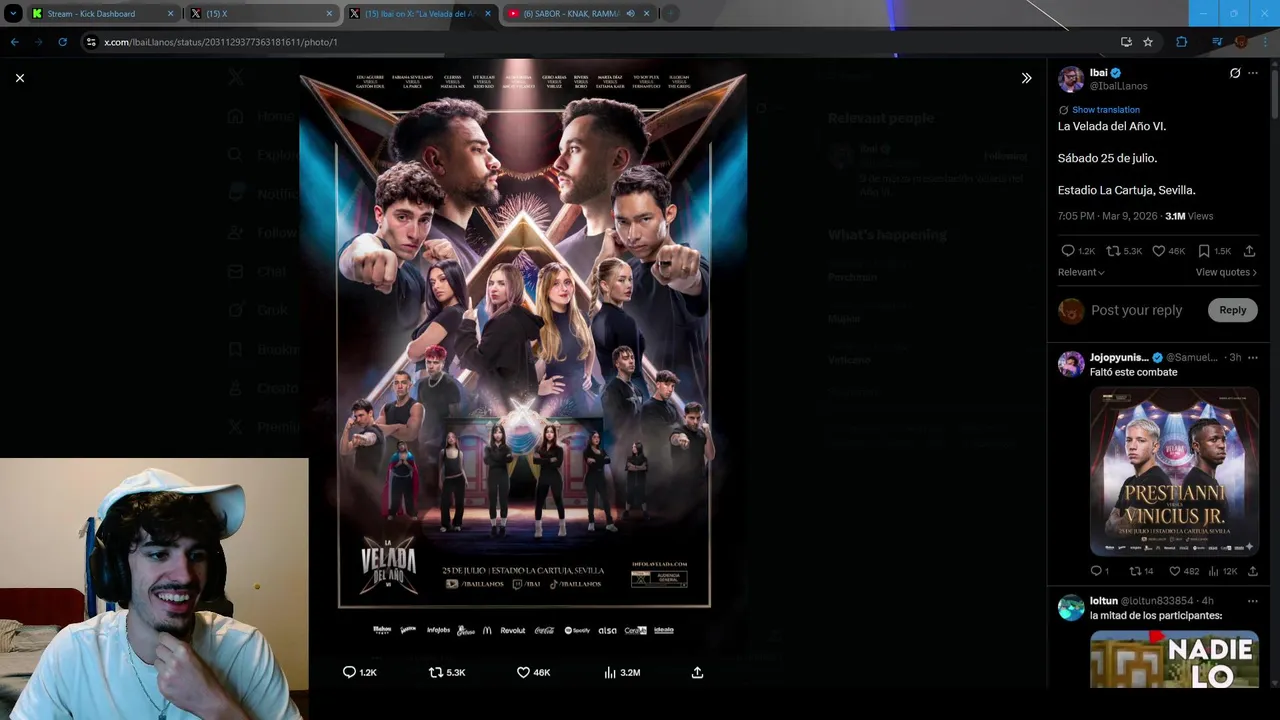
Task: Switch to the Stream - Kick Dashboard tab
Action: click(x=90, y=14)
